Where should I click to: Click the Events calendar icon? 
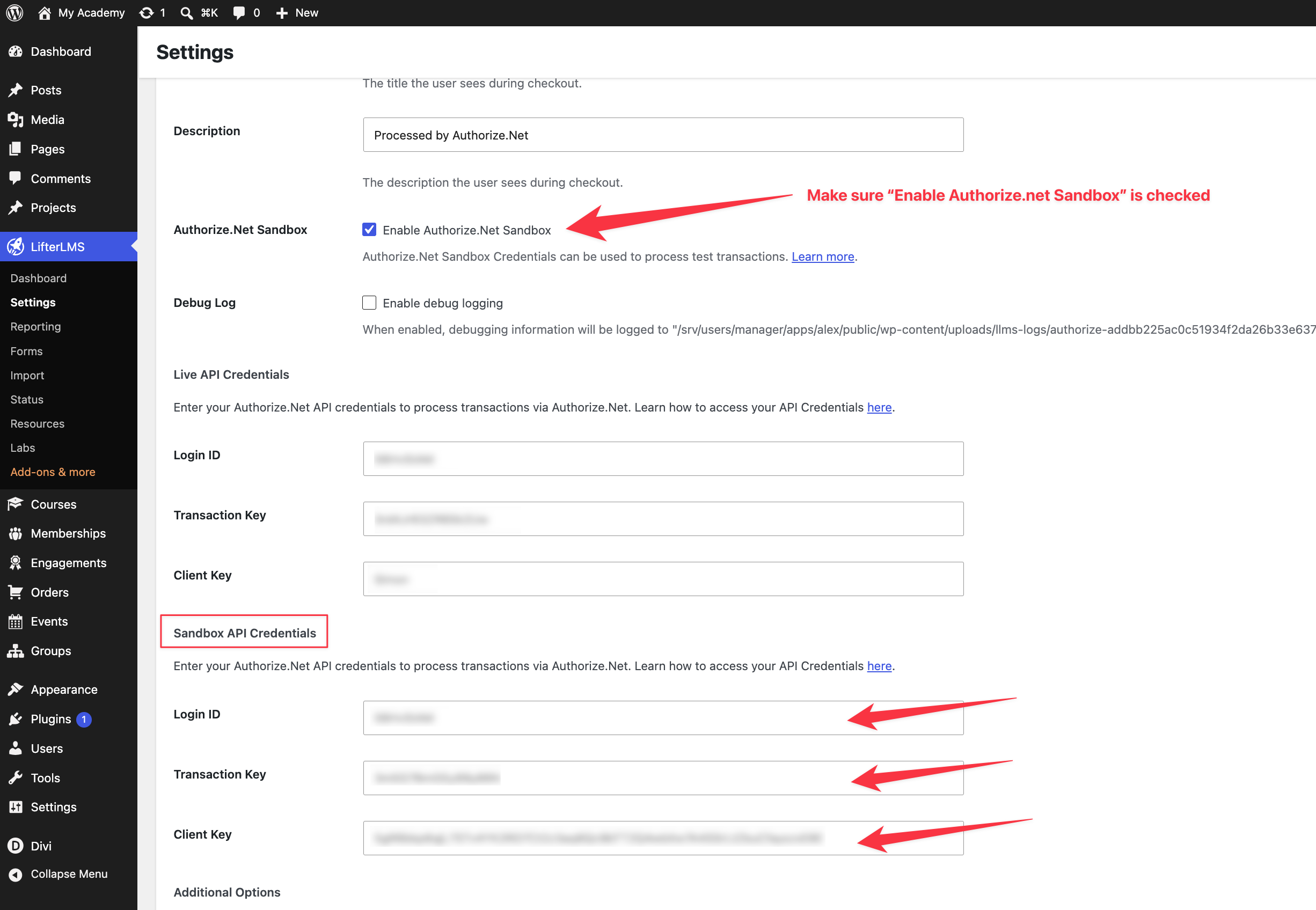pyautogui.click(x=16, y=621)
